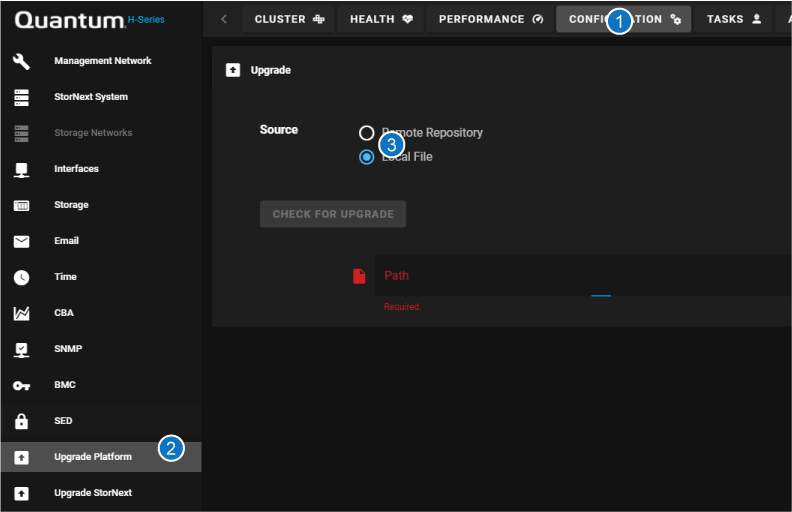
Task: Open the Tasks tab
Action: point(734,19)
